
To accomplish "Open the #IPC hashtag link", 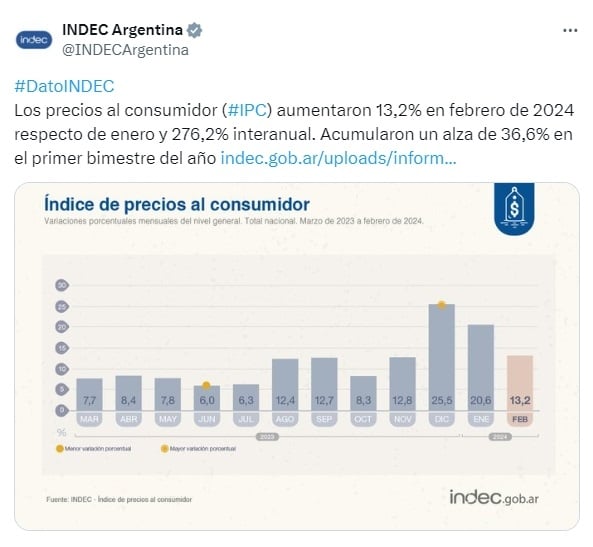I will [x=248, y=110].
